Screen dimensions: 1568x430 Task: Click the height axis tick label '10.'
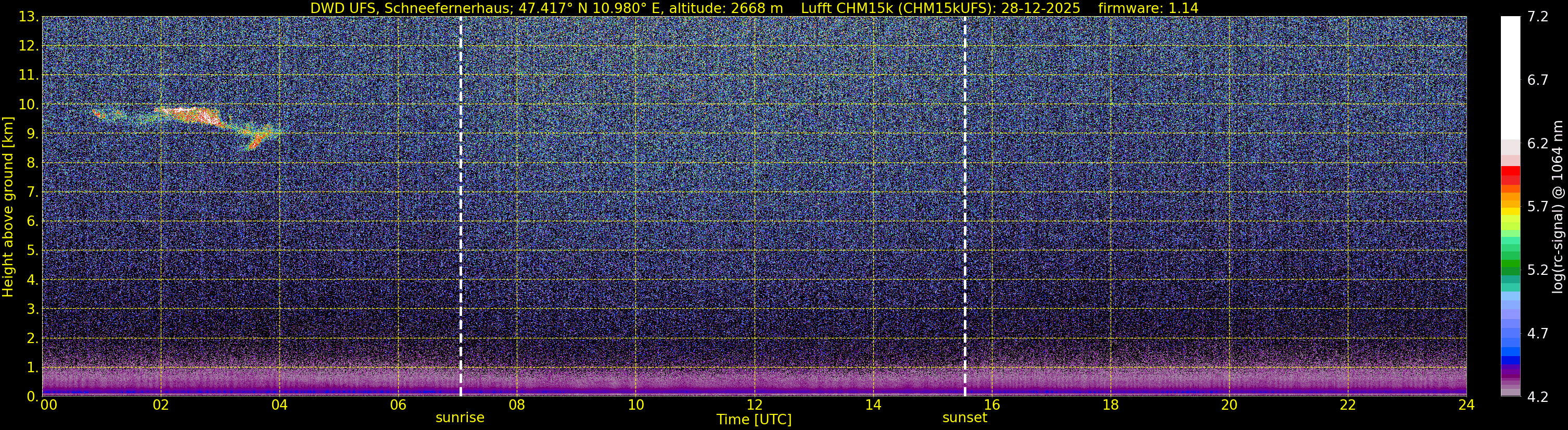(x=29, y=105)
